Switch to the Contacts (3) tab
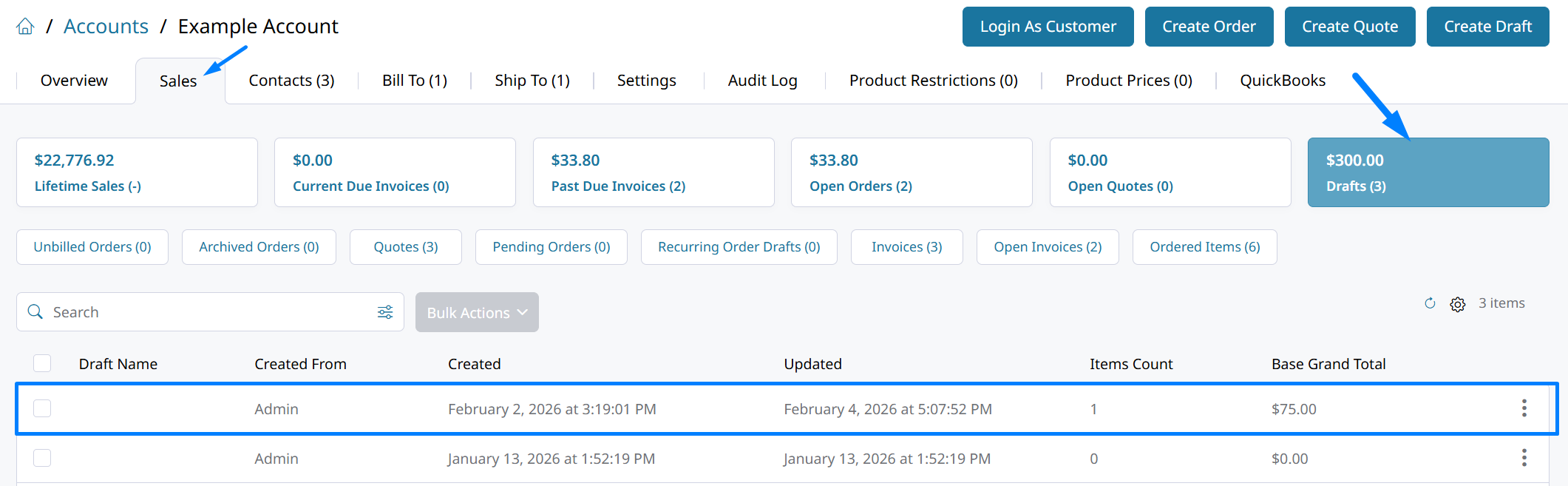 pyautogui.click(x=291, y=81)
